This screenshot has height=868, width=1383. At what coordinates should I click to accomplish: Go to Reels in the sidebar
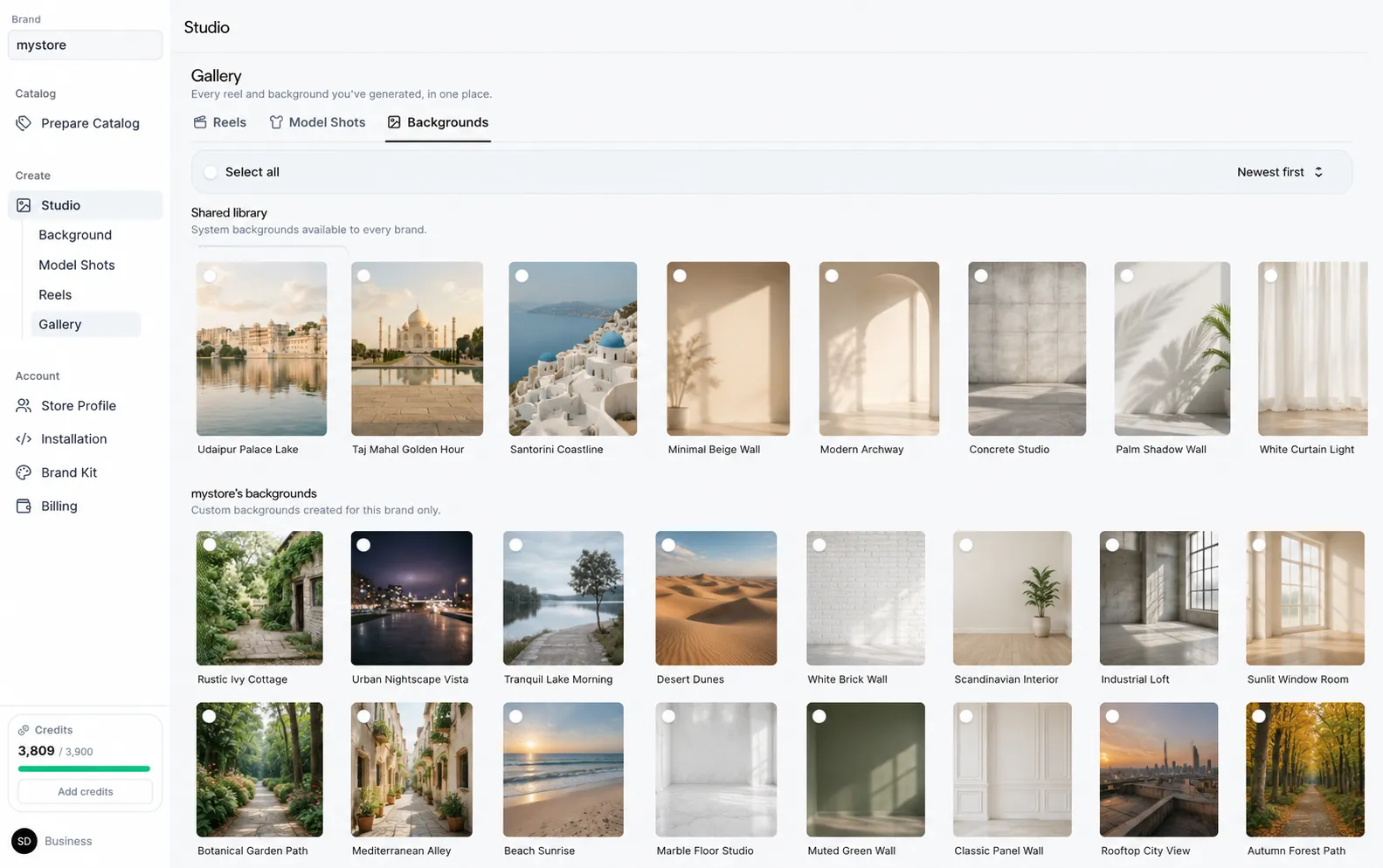(55, 294)
